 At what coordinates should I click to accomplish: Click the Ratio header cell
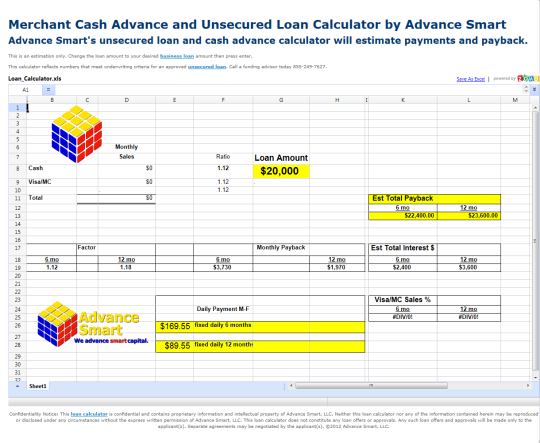(x=223, y=157)
